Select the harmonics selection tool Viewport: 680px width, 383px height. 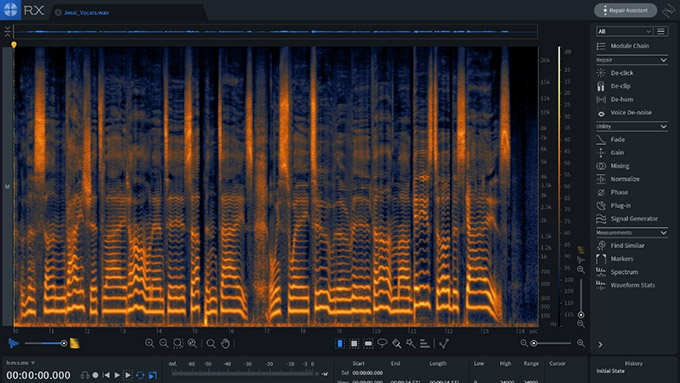[425, 344]
